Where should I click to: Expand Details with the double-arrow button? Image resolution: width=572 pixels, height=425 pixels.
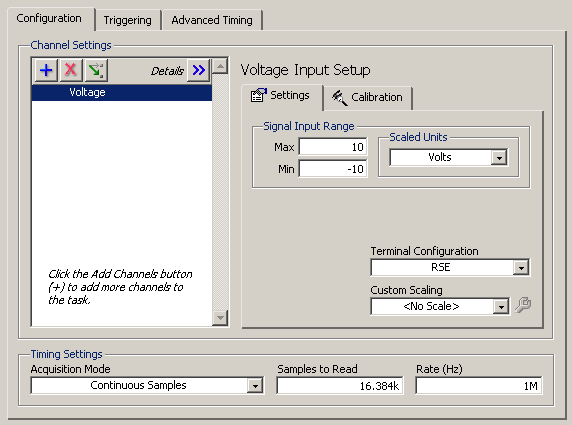pos(198,70)
